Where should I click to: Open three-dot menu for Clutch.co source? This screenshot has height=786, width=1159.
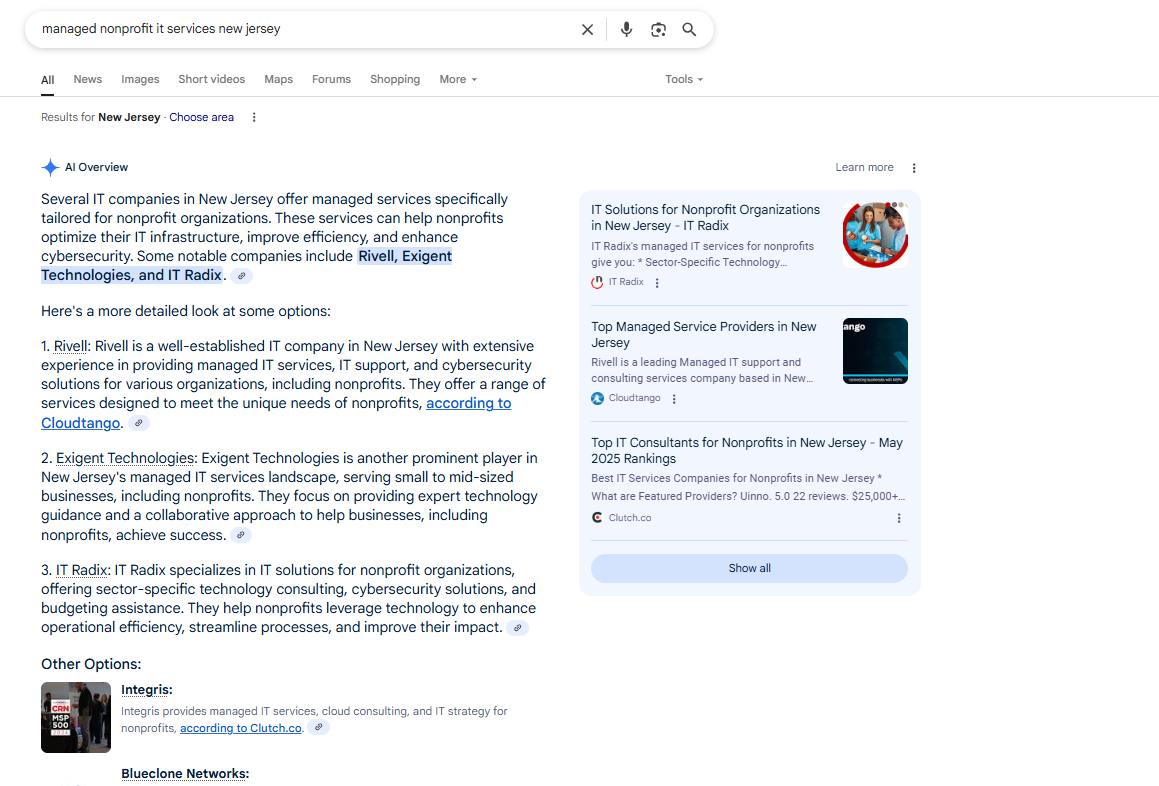899,518
